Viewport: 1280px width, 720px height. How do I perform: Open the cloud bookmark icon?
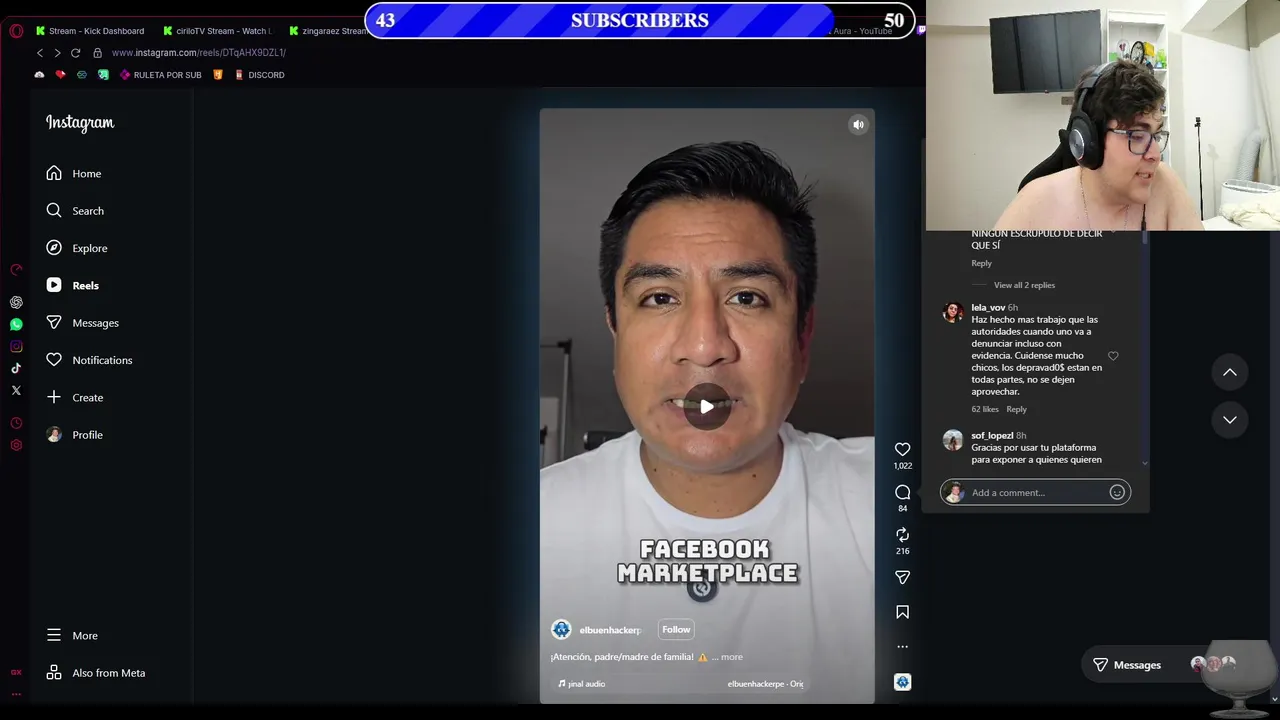pyautogui.click(x=39, y=75)
